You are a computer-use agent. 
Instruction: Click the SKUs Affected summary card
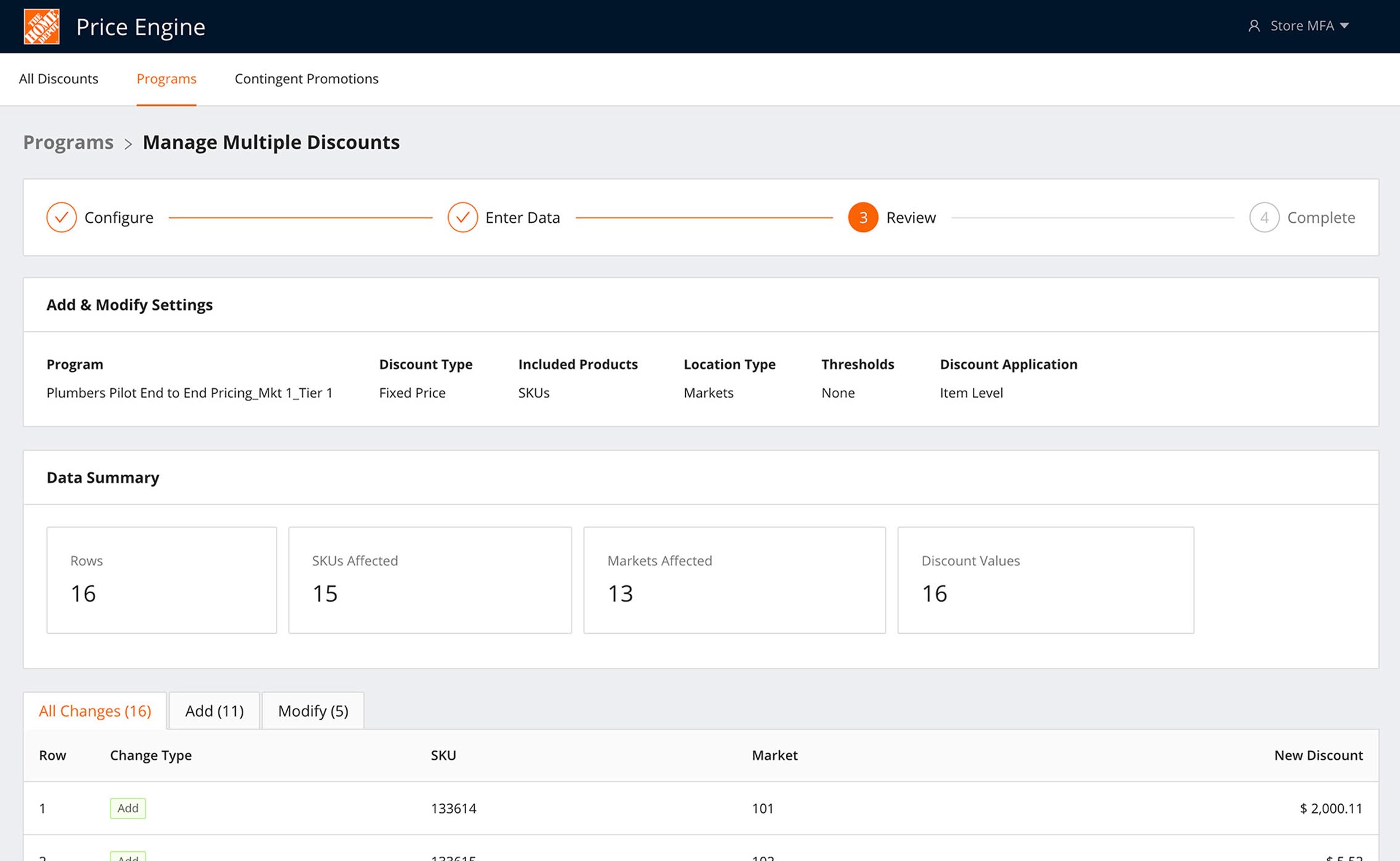[x=430, y=580]
